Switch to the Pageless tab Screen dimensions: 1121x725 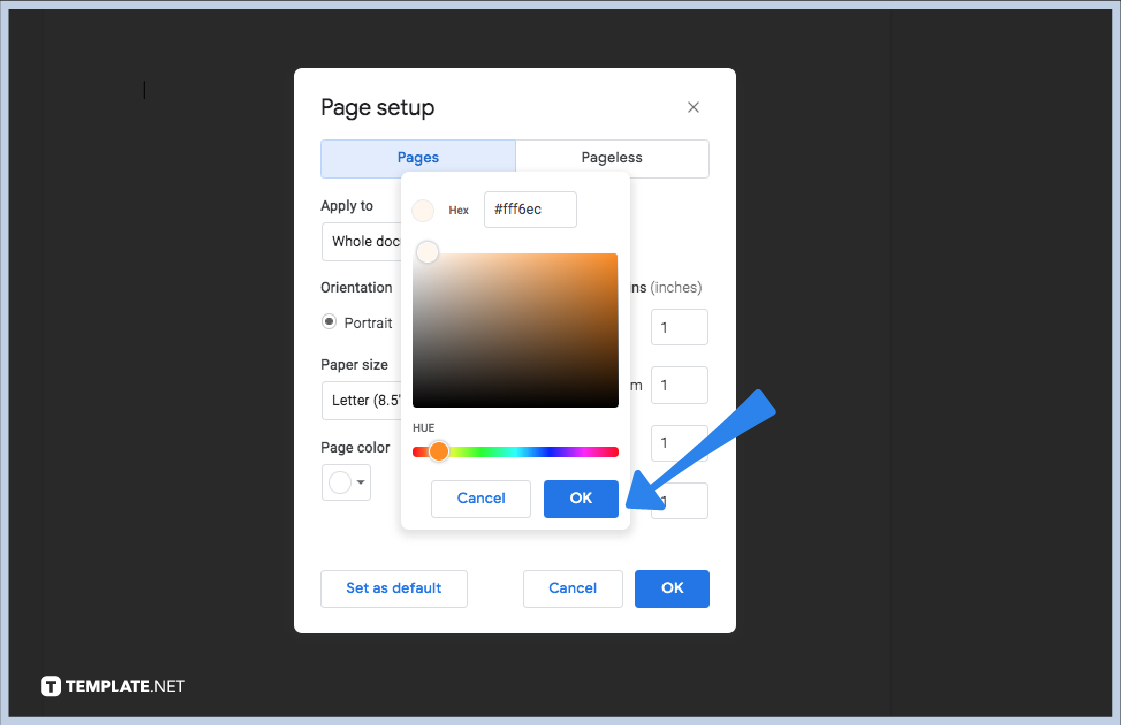click(x=612, y=158)
